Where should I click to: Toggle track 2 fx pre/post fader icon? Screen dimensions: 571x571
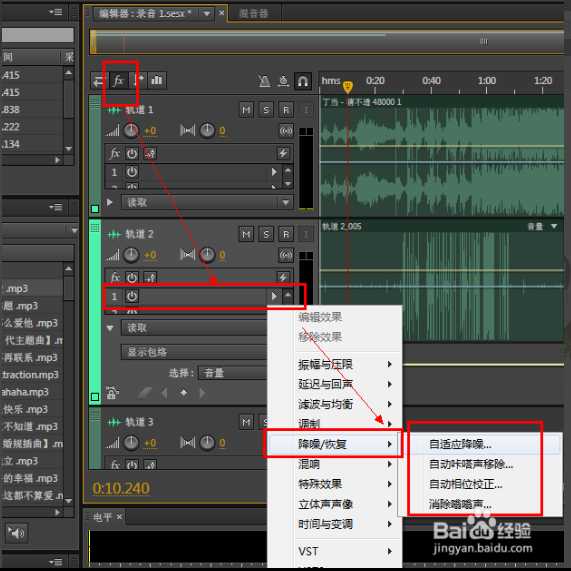[150, 278]
